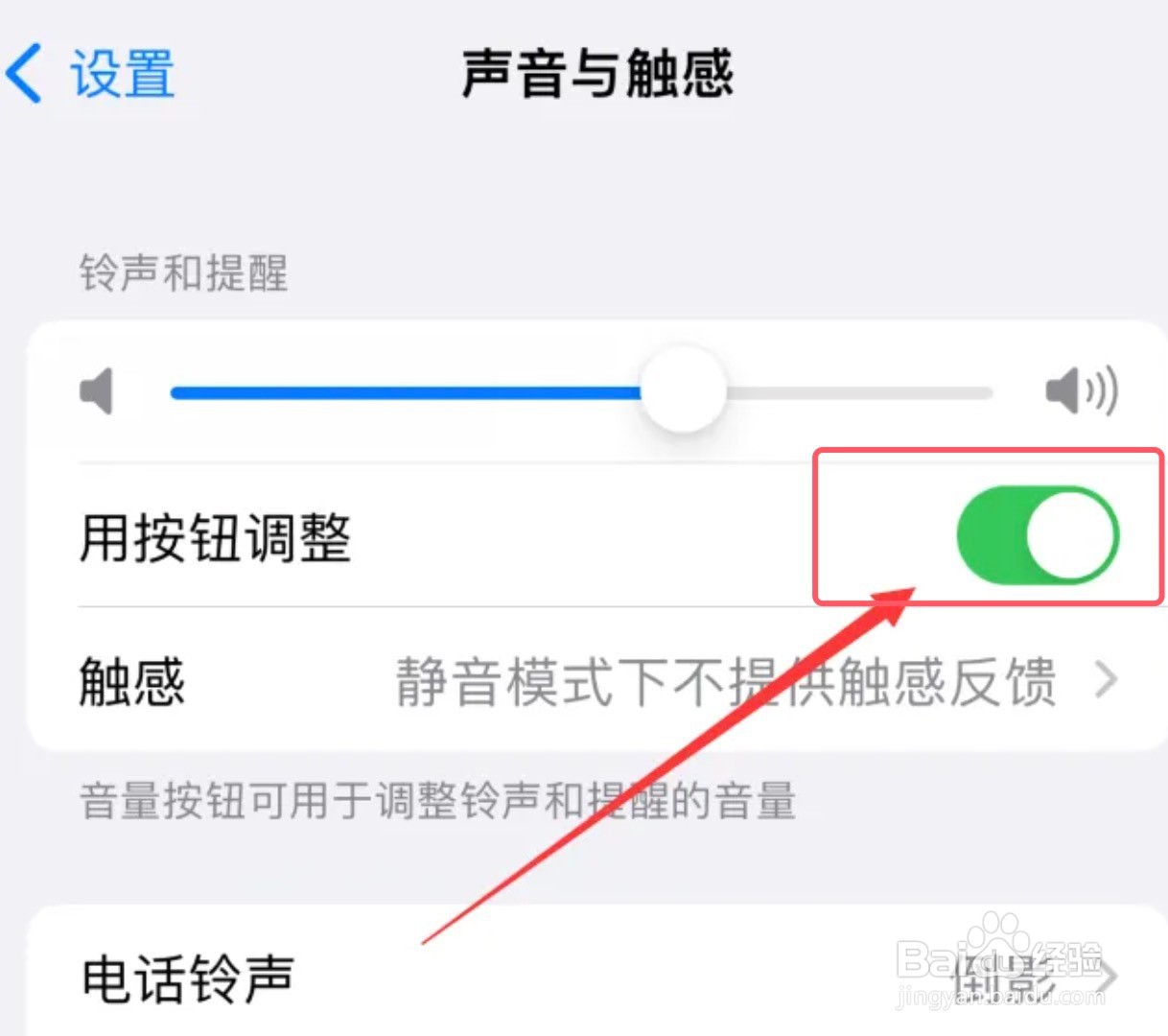Tap the 静音模式下不提供触感反馈 value text
The height and width of the screenshot is (1036, 1168).
(x=726, y=682)
